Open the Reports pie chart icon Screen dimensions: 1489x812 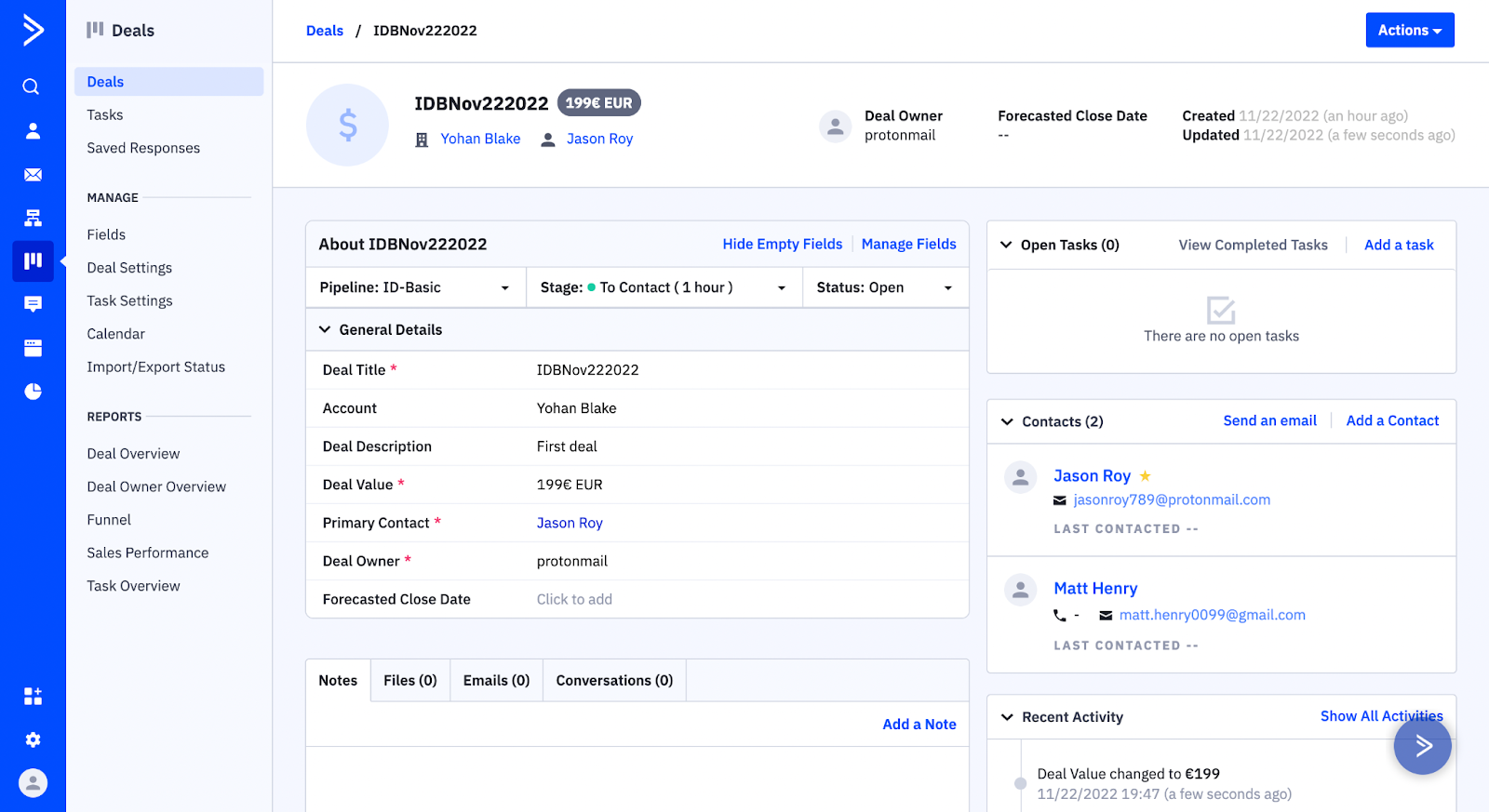33,392
